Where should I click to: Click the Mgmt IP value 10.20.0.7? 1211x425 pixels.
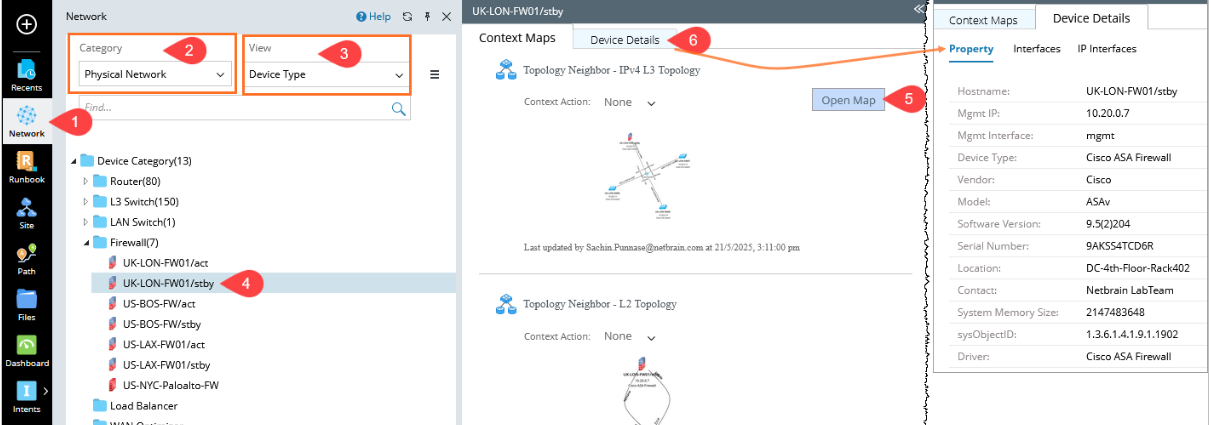point(1107,112)
